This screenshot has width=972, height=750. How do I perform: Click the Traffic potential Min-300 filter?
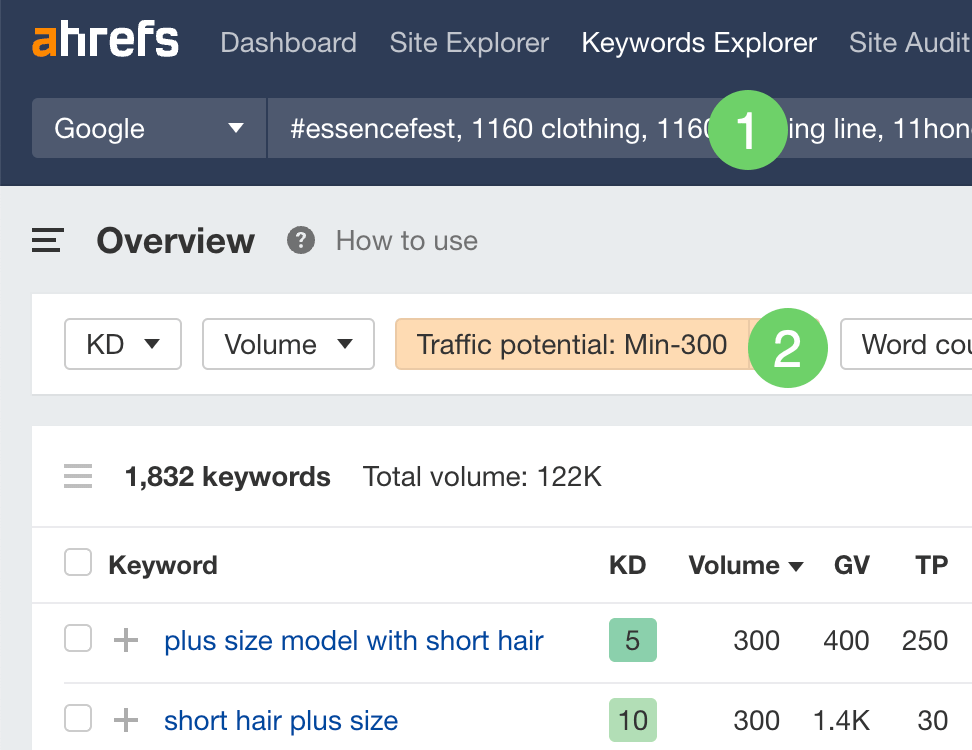point(572,344)
